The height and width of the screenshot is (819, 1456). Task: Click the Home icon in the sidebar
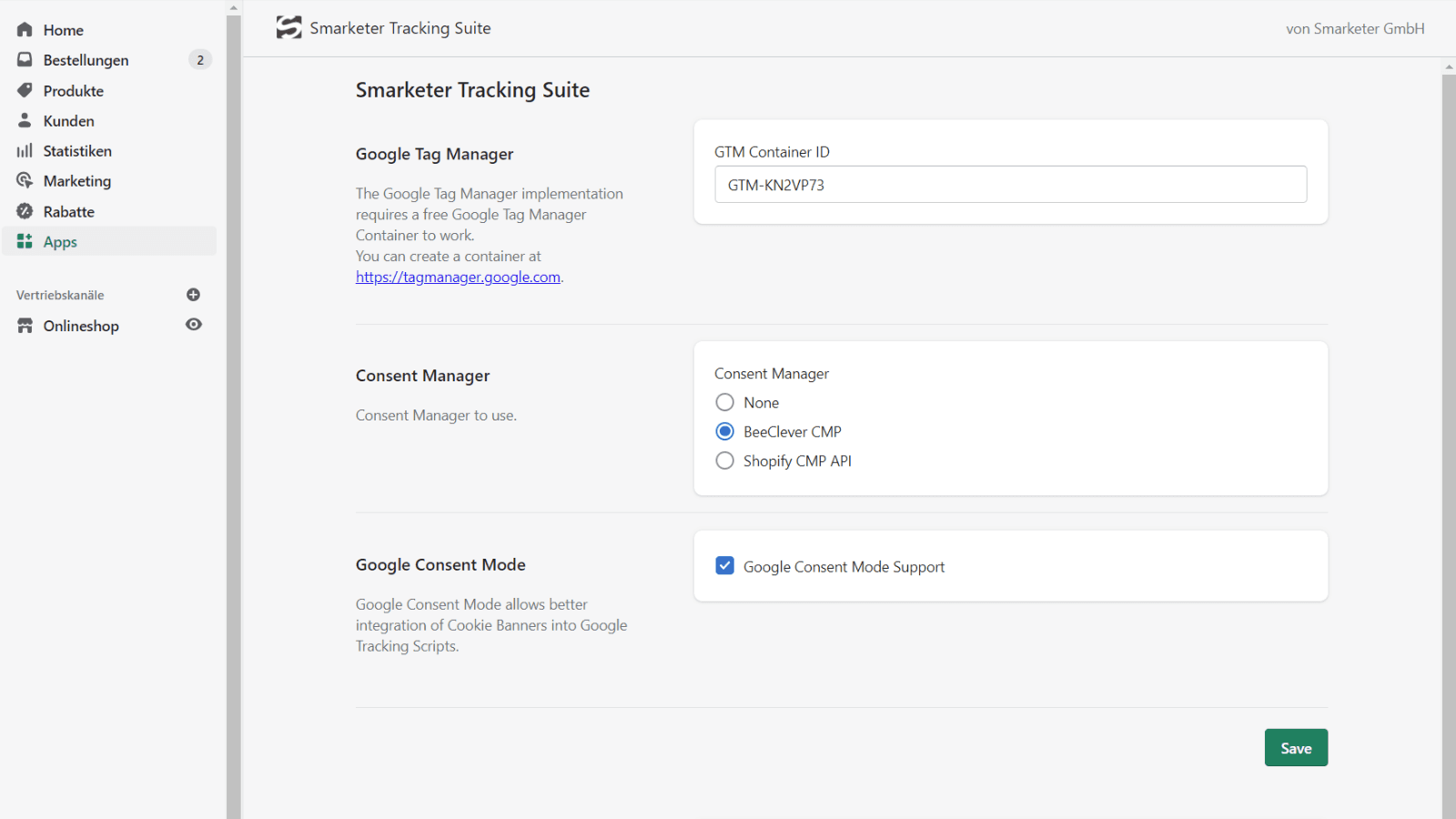tap(25, 29)
